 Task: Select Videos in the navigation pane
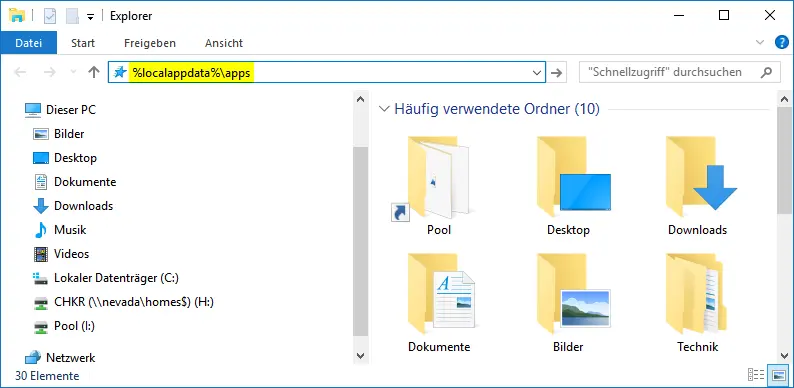(71, 254)
